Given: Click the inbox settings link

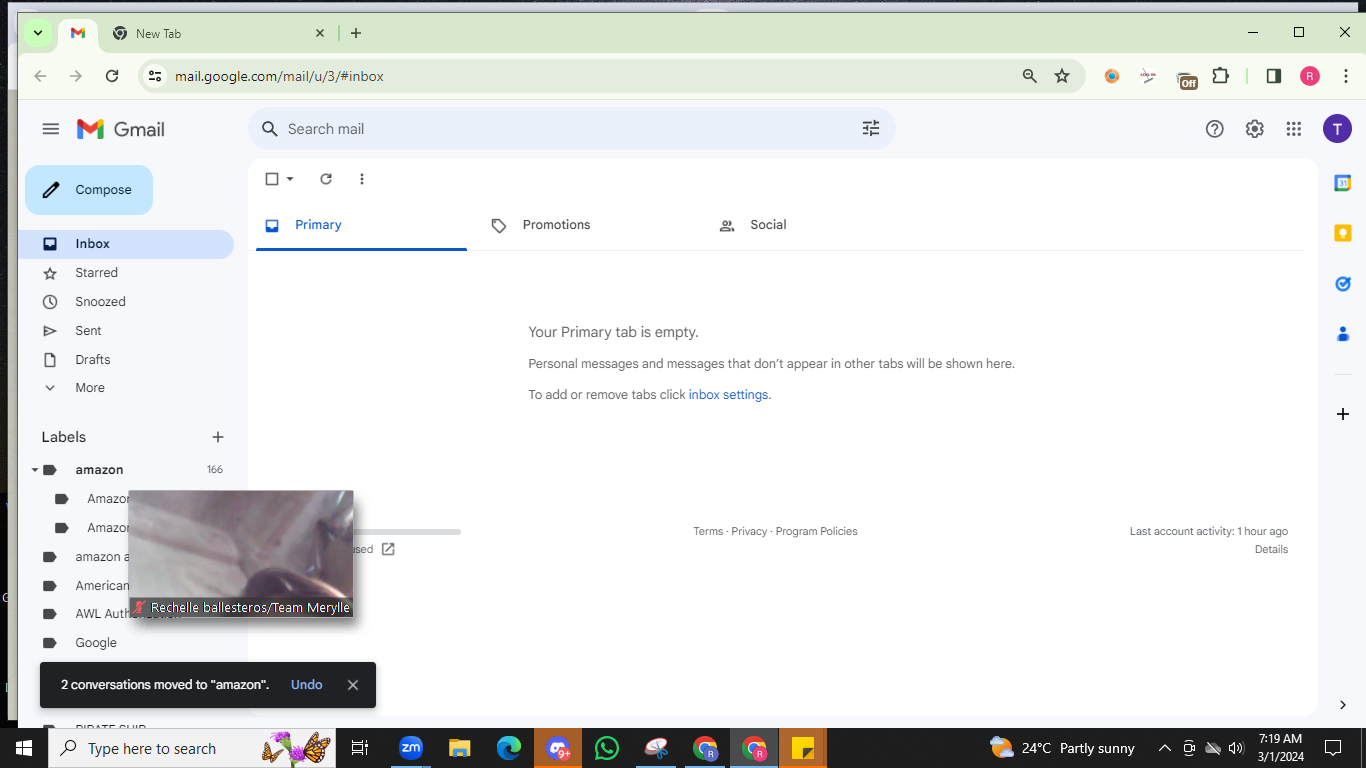Looking at the screenshot, I should [x=728, y=395].
